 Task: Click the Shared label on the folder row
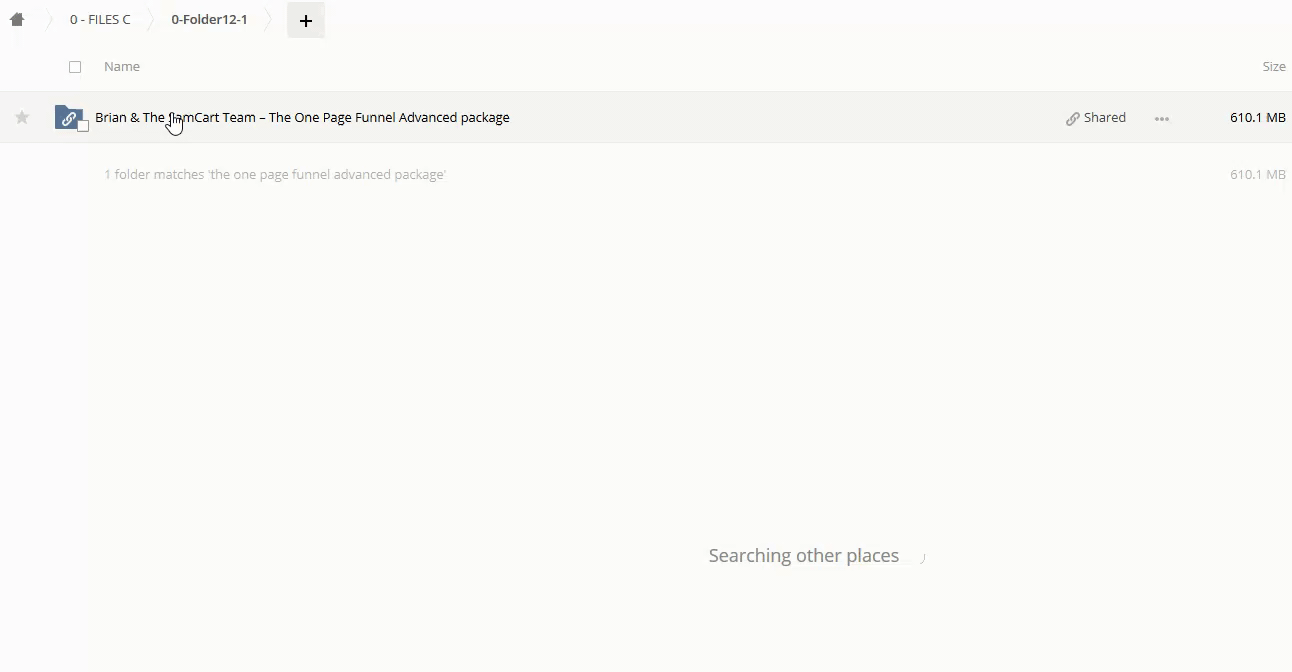pos(1104,118)
